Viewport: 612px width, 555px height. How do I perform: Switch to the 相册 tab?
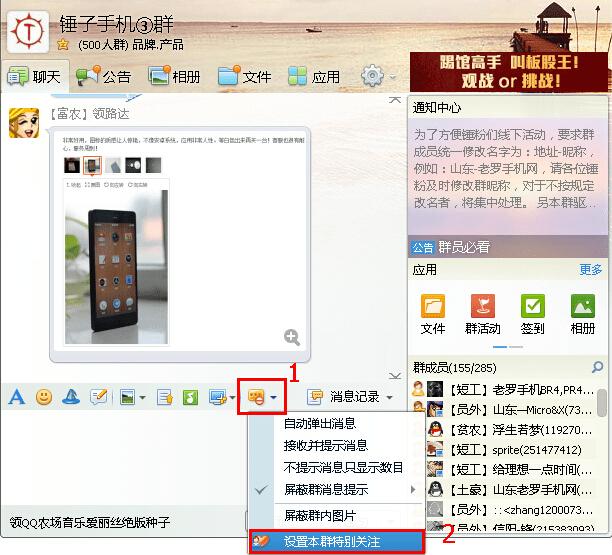click(174, 76)
